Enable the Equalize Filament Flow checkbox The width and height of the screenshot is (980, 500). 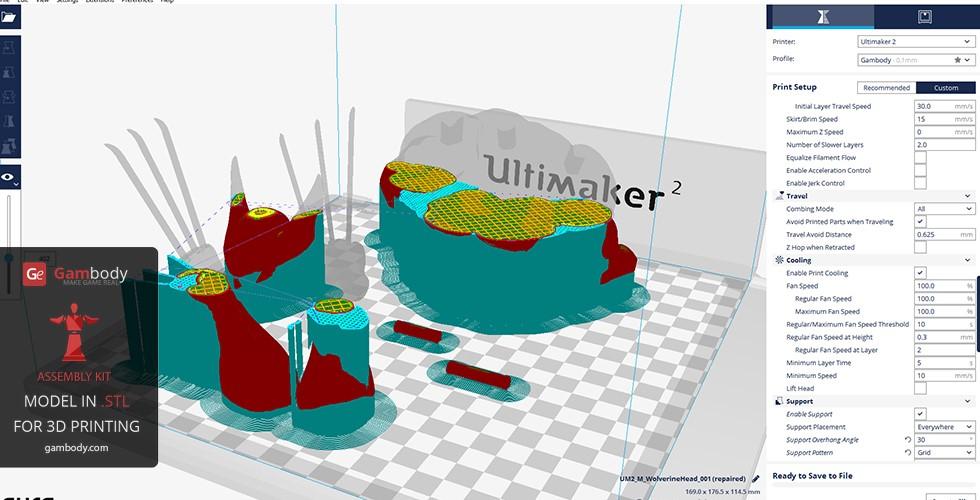[x=920, y=158]
